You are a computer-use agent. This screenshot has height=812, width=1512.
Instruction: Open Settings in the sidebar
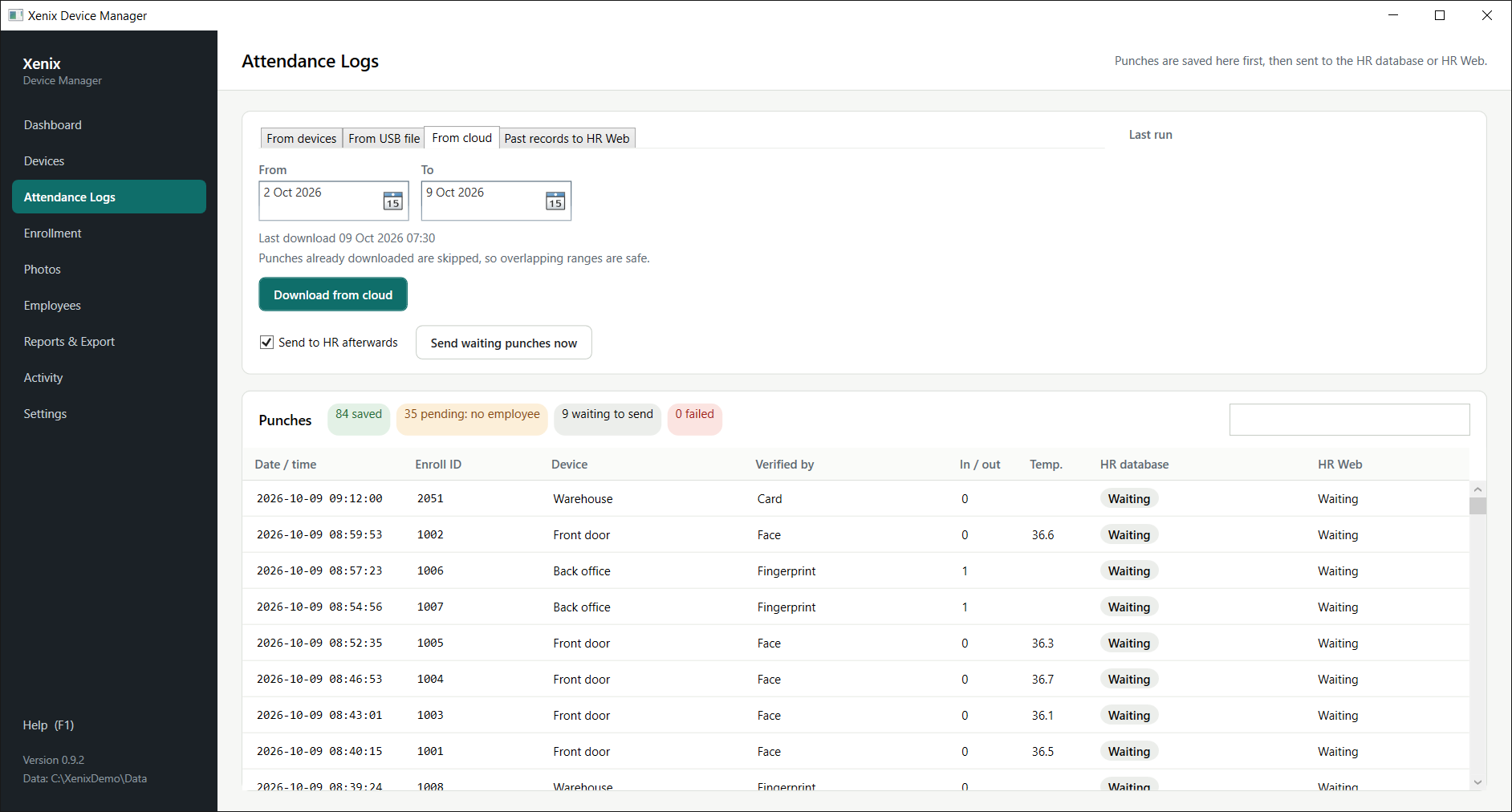(109, 413)
